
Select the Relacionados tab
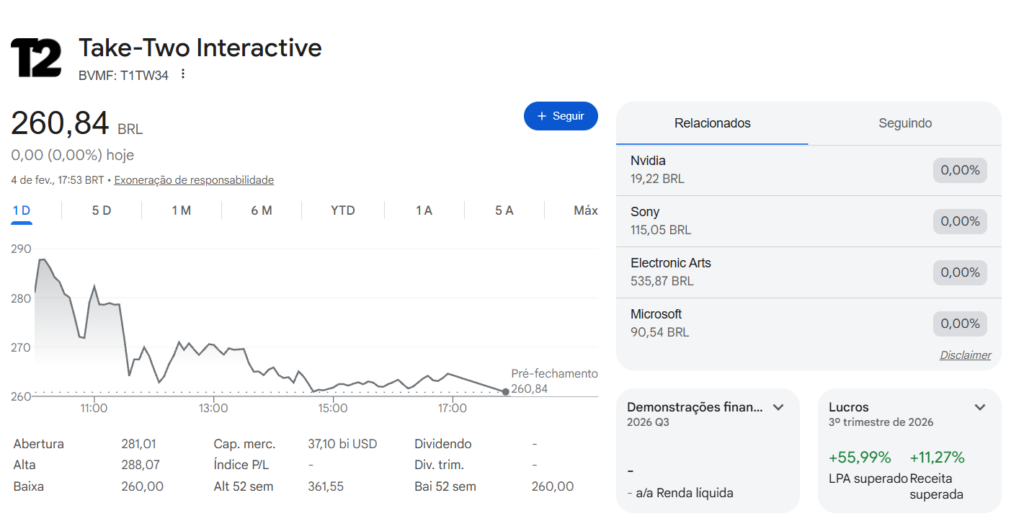[712, 123]
